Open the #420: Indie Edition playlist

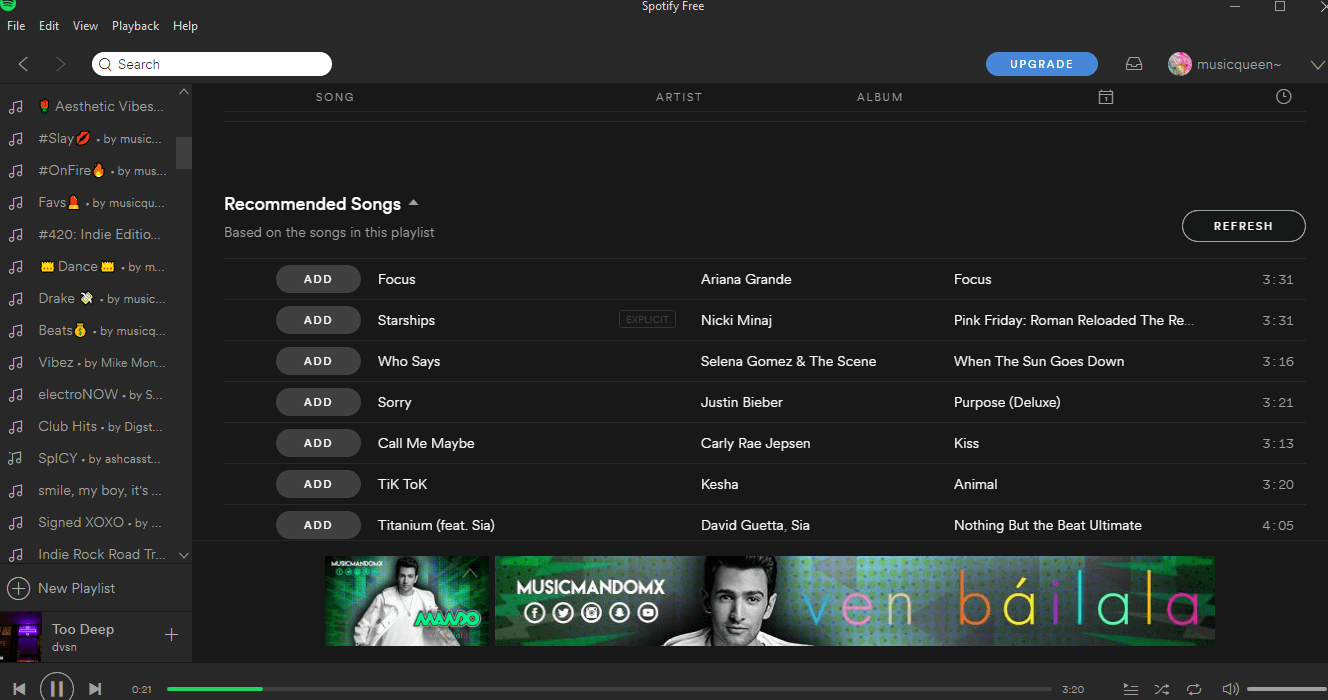[99, 235]
